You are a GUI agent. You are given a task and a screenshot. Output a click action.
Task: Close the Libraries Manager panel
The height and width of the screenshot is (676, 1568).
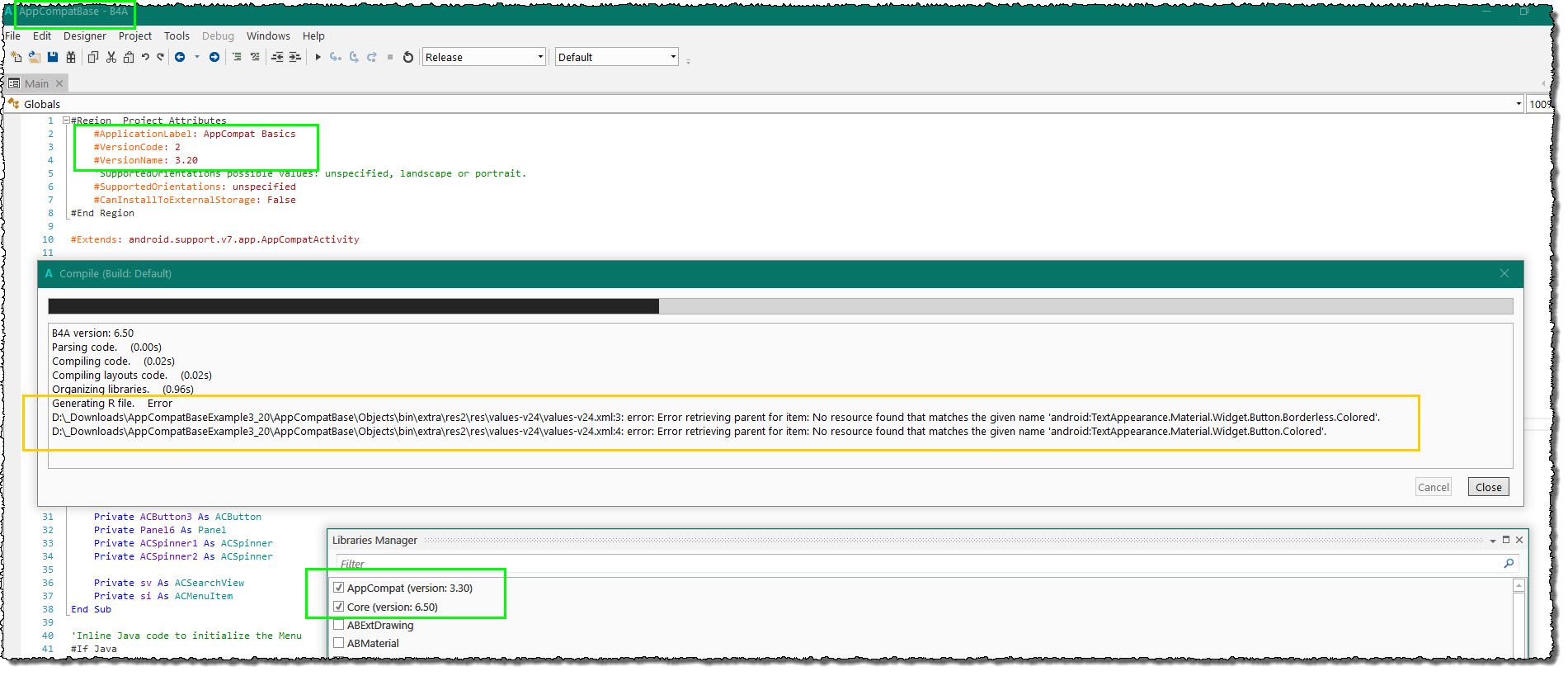click(1519, 540)
